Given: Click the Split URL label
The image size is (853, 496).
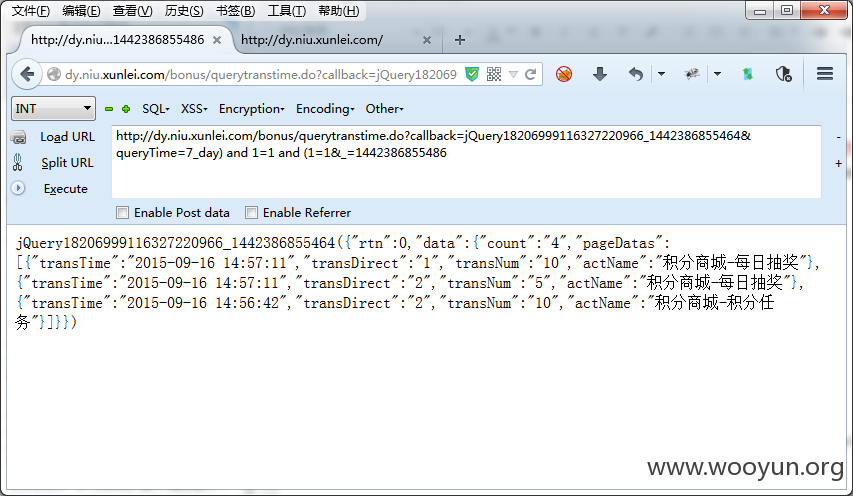Looking at the screenshot, I should [x=67, y=163].
